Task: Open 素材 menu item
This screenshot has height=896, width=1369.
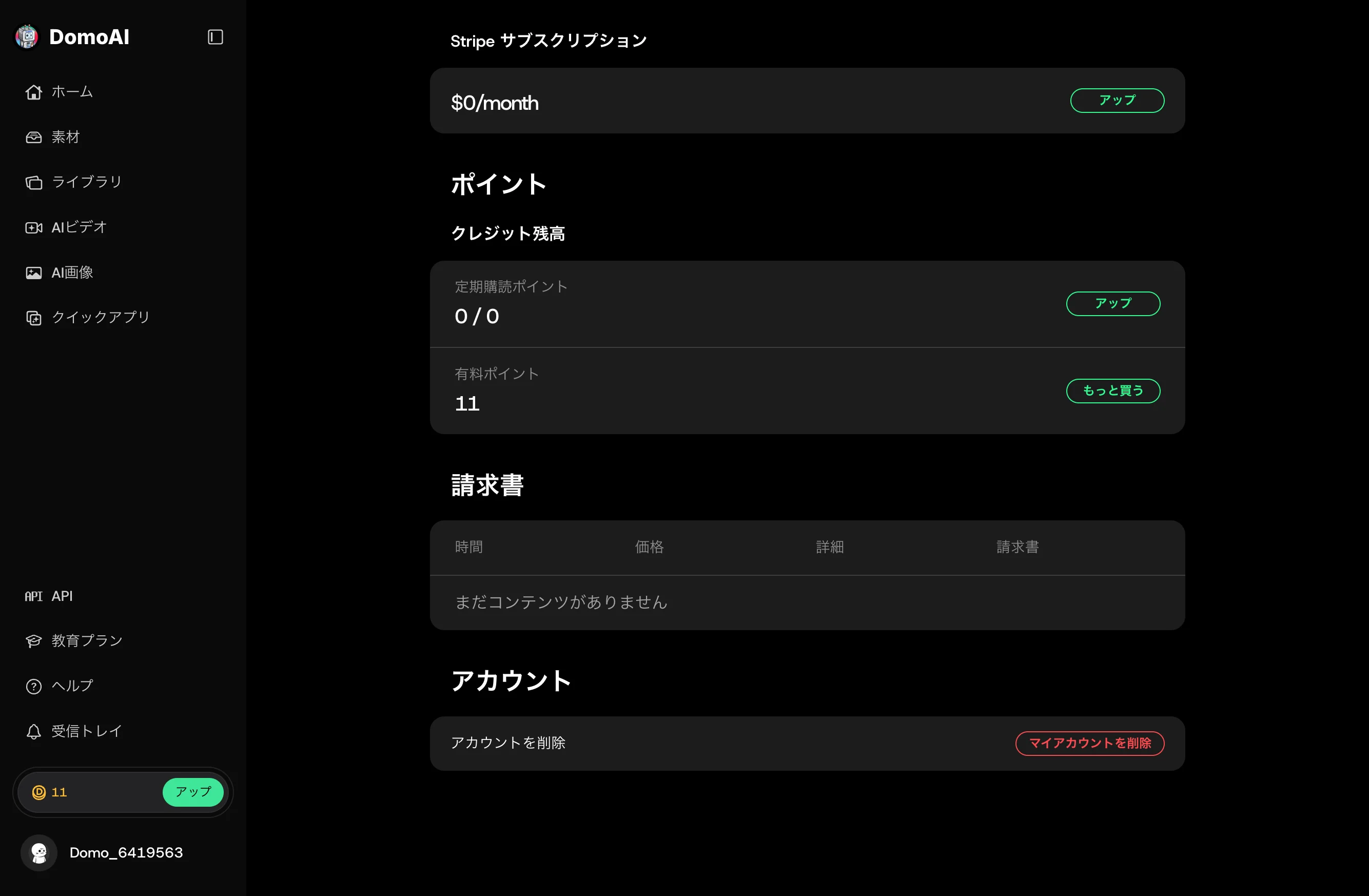Action: pos(66,138)
